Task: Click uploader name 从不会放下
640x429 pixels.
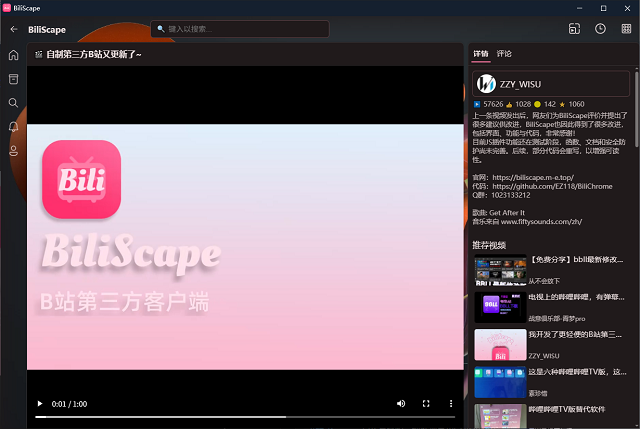Action: pos(544,281)
